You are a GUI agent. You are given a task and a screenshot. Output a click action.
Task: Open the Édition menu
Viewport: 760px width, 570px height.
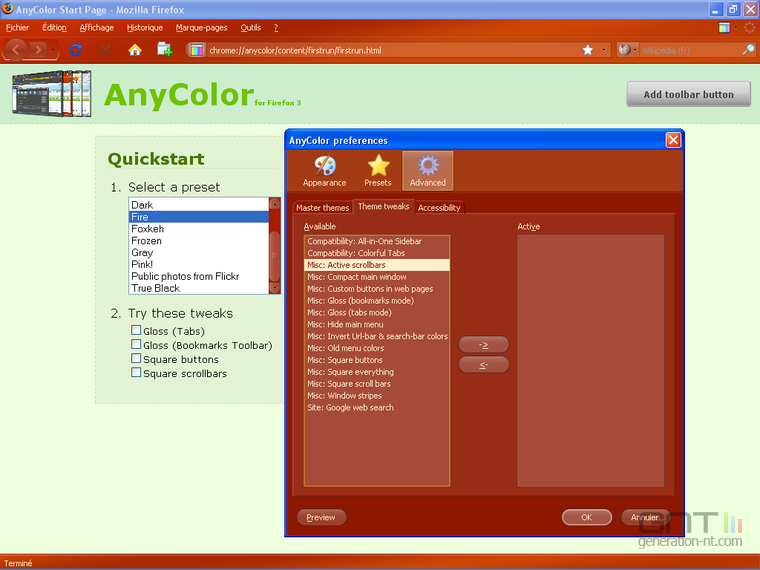pos(54,28)
